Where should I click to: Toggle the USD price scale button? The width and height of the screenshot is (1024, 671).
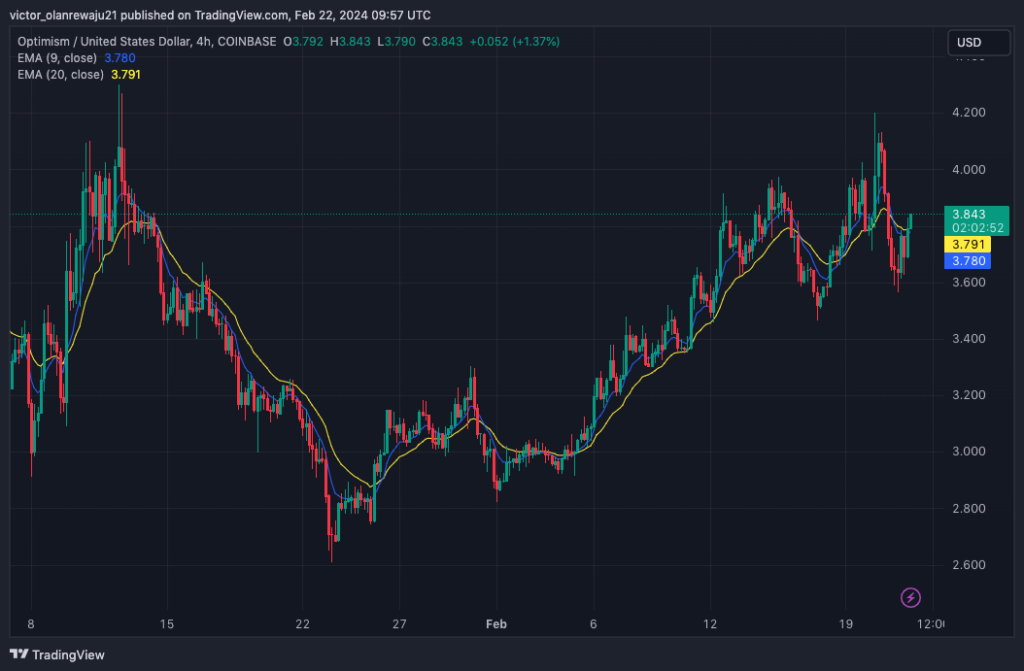point(977,42)
